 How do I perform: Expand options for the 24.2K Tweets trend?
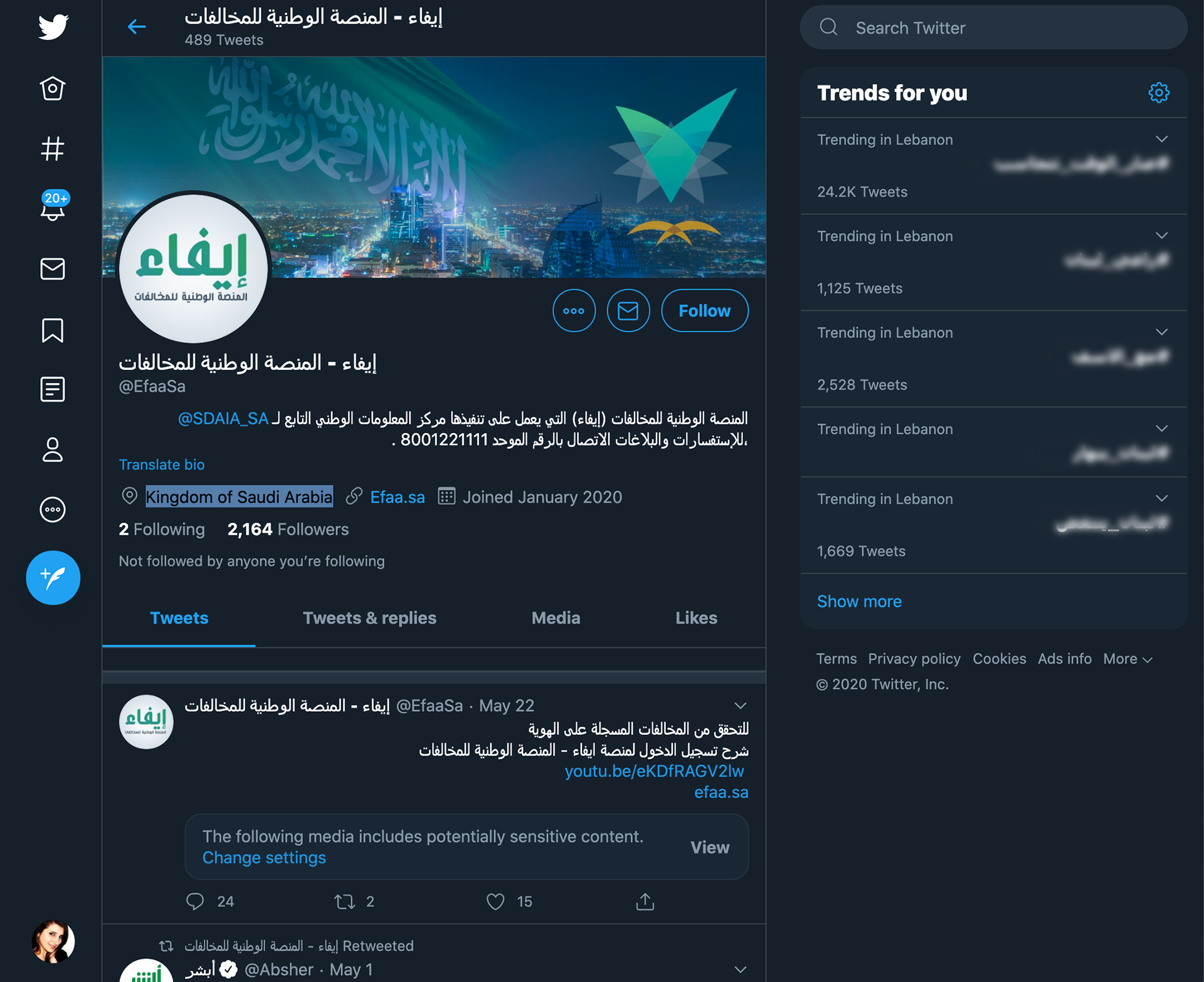[x=1161, y=139]
